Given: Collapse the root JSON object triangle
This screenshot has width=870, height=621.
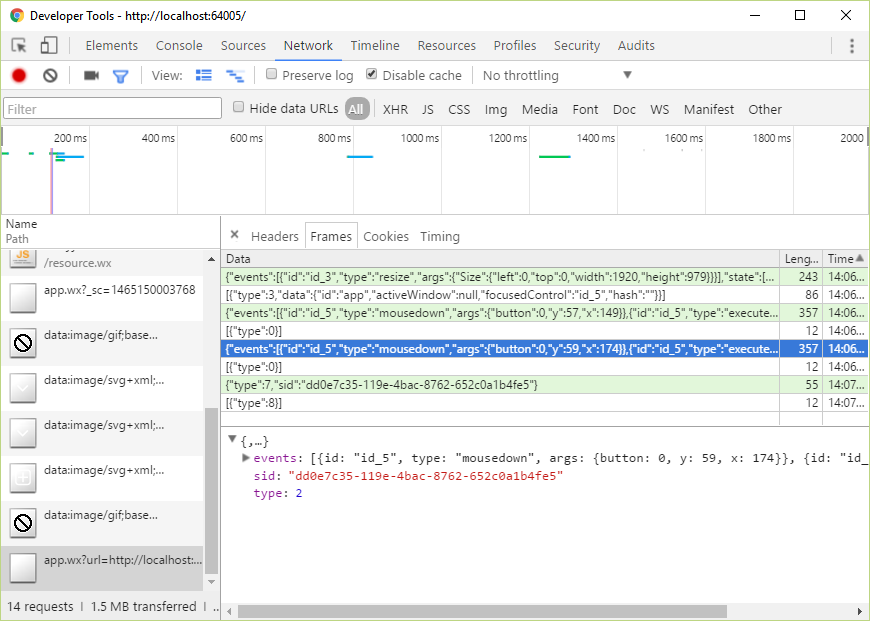Looking at the screenshot, I should coord(232,439).
